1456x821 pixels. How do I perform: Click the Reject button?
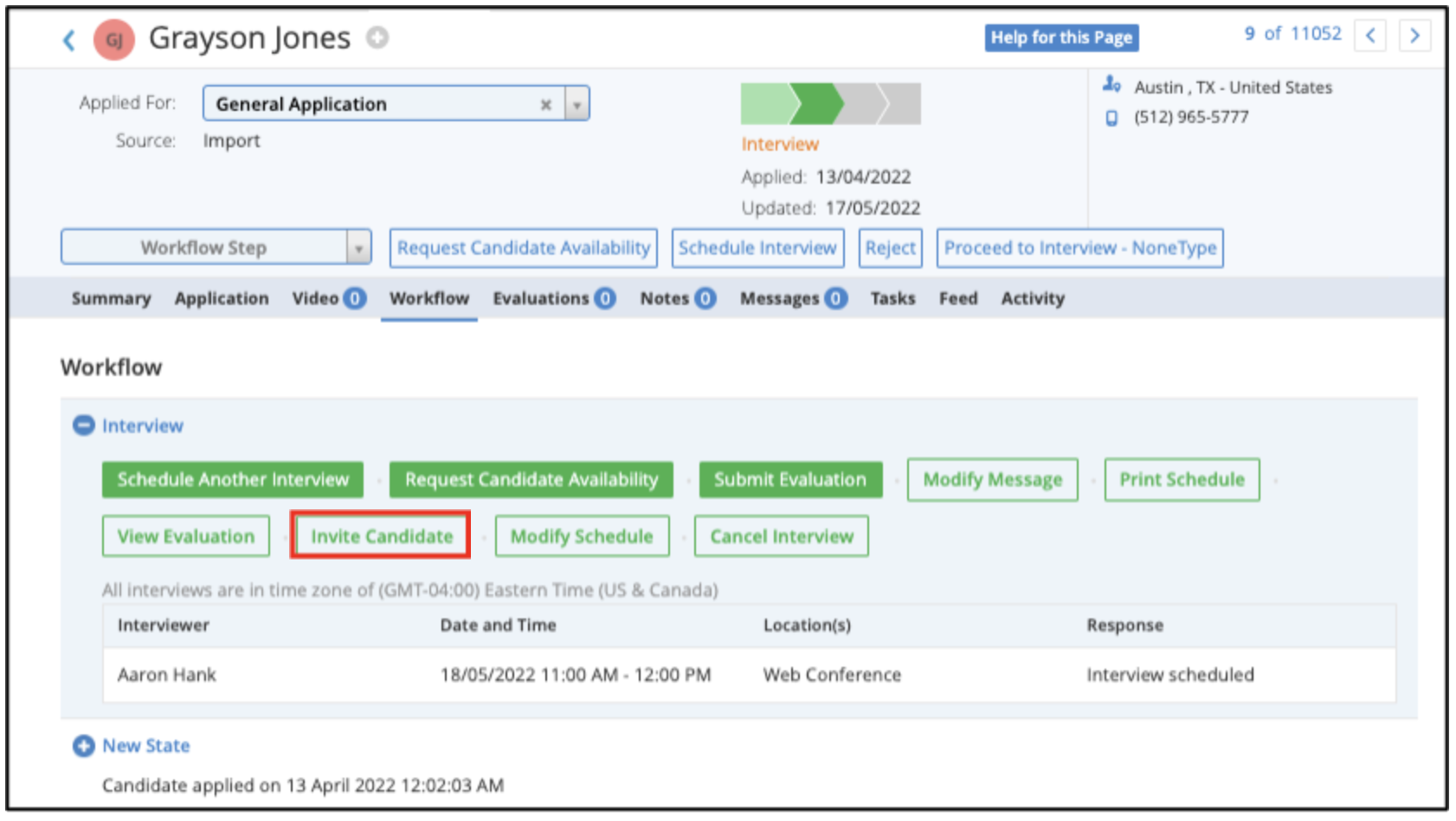tap(890, 248)
